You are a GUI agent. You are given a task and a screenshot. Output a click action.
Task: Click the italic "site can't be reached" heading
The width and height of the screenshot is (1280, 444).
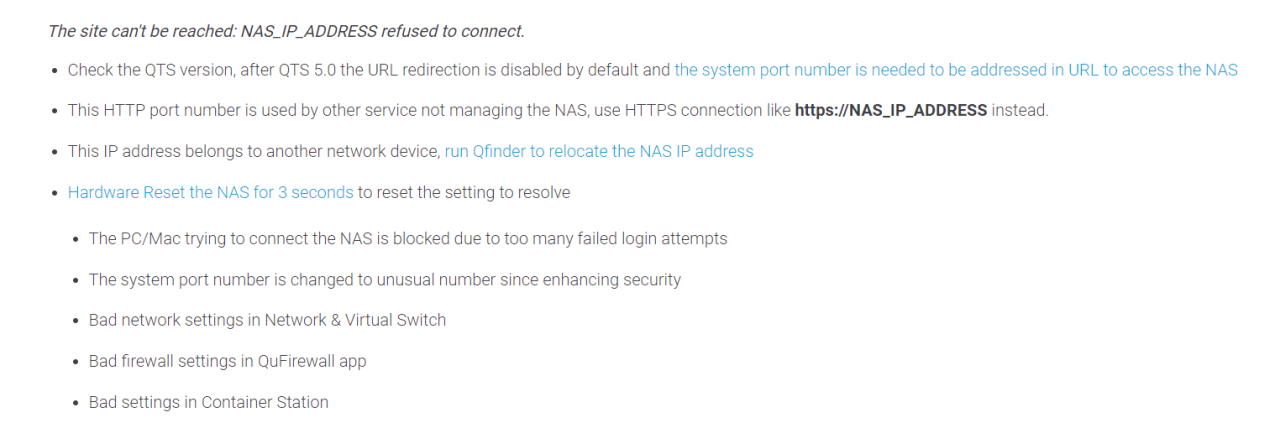[x=286, y=31]
